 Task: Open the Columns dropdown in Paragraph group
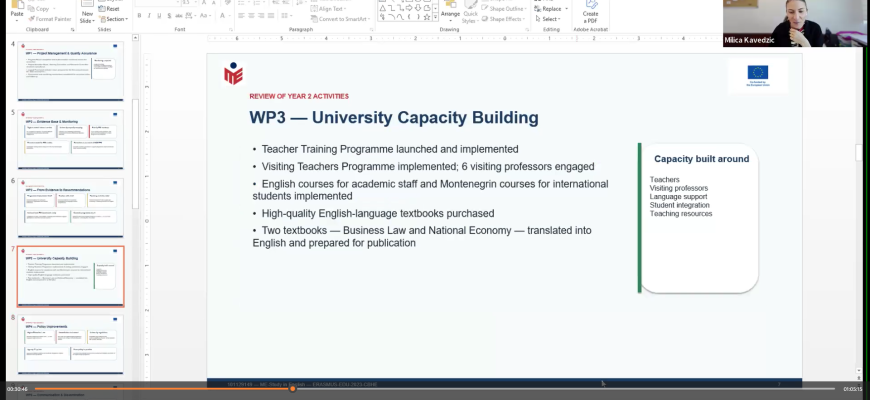point(286,16)
